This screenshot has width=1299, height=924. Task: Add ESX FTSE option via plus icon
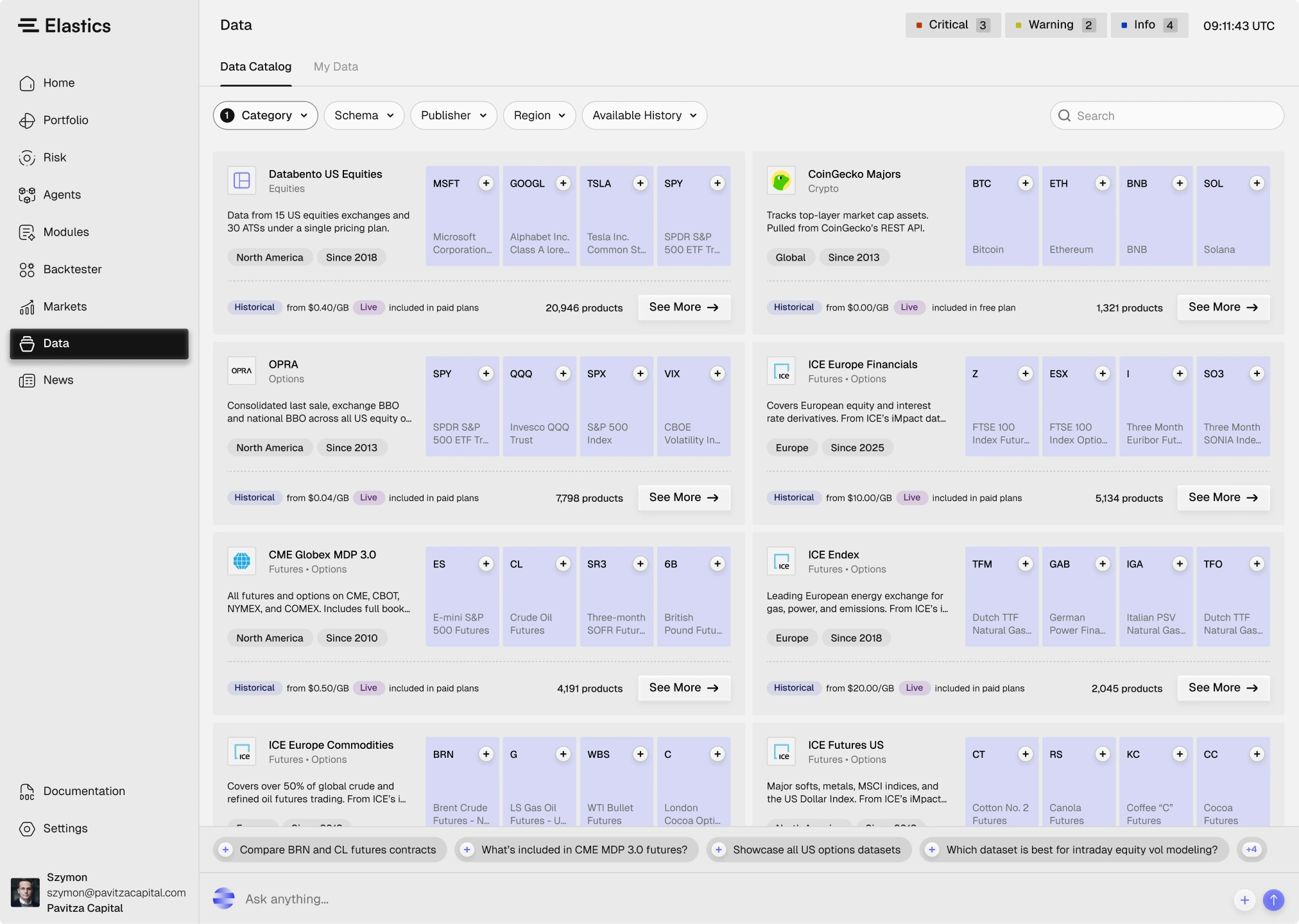click(1103, 373)
